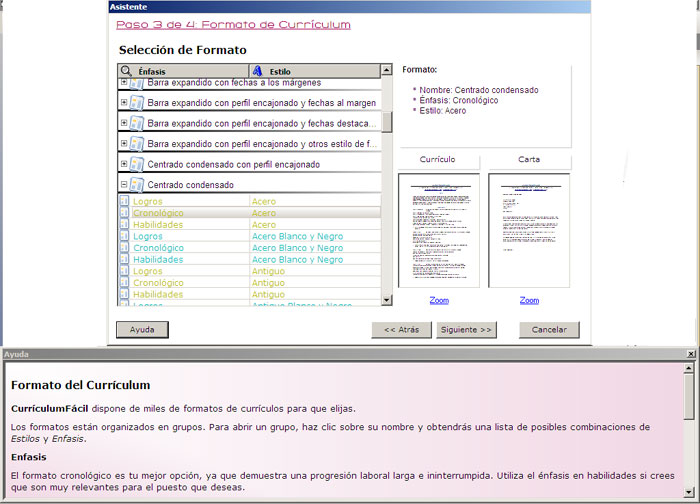
Task: Click the Ayuda panel scrollbar thumb
Action: (x=689, y=396)
